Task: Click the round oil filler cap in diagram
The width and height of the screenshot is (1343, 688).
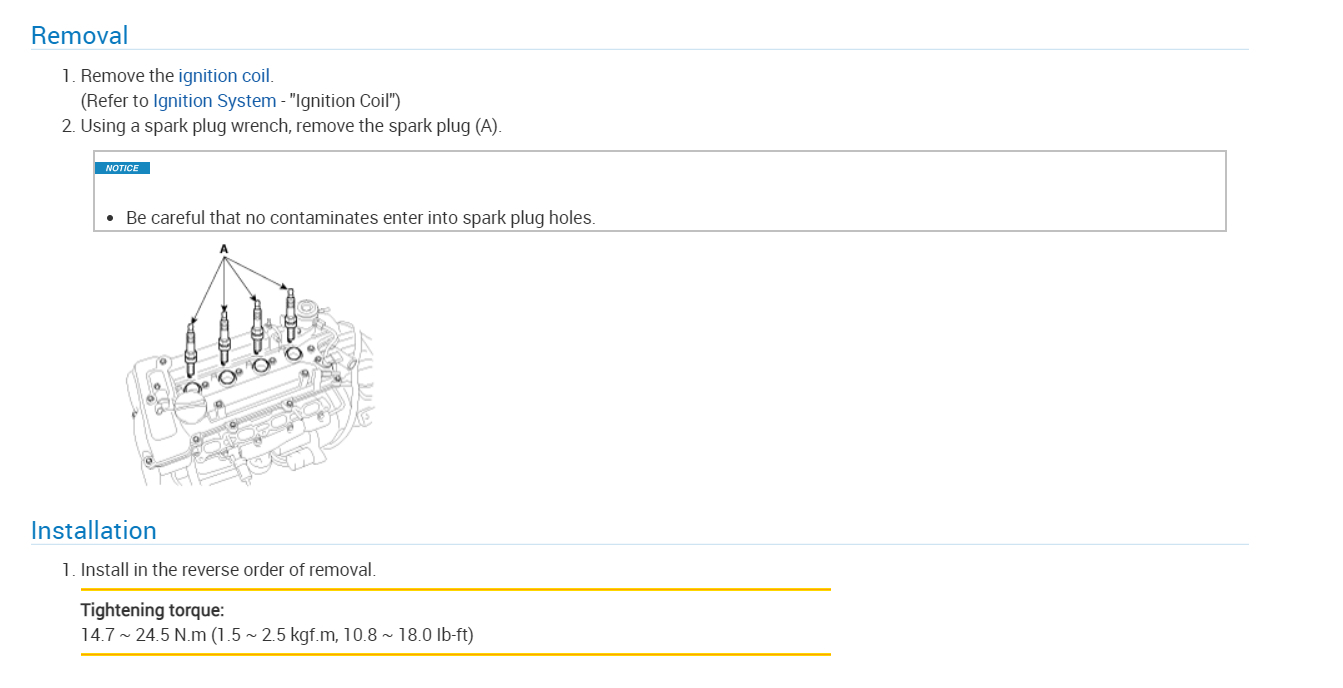Action: [x=191, y=408]
